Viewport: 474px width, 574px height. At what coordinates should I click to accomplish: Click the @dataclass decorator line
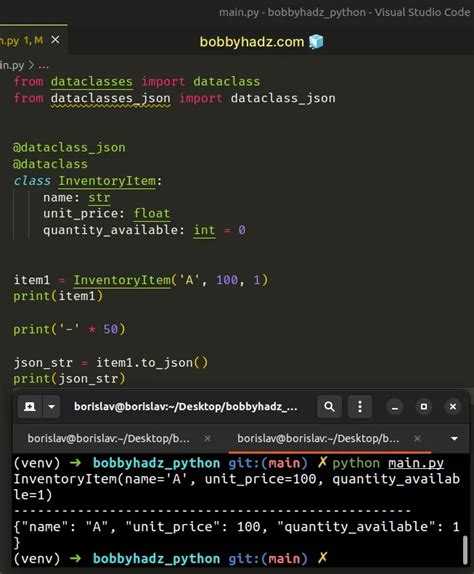click(51, 164)
